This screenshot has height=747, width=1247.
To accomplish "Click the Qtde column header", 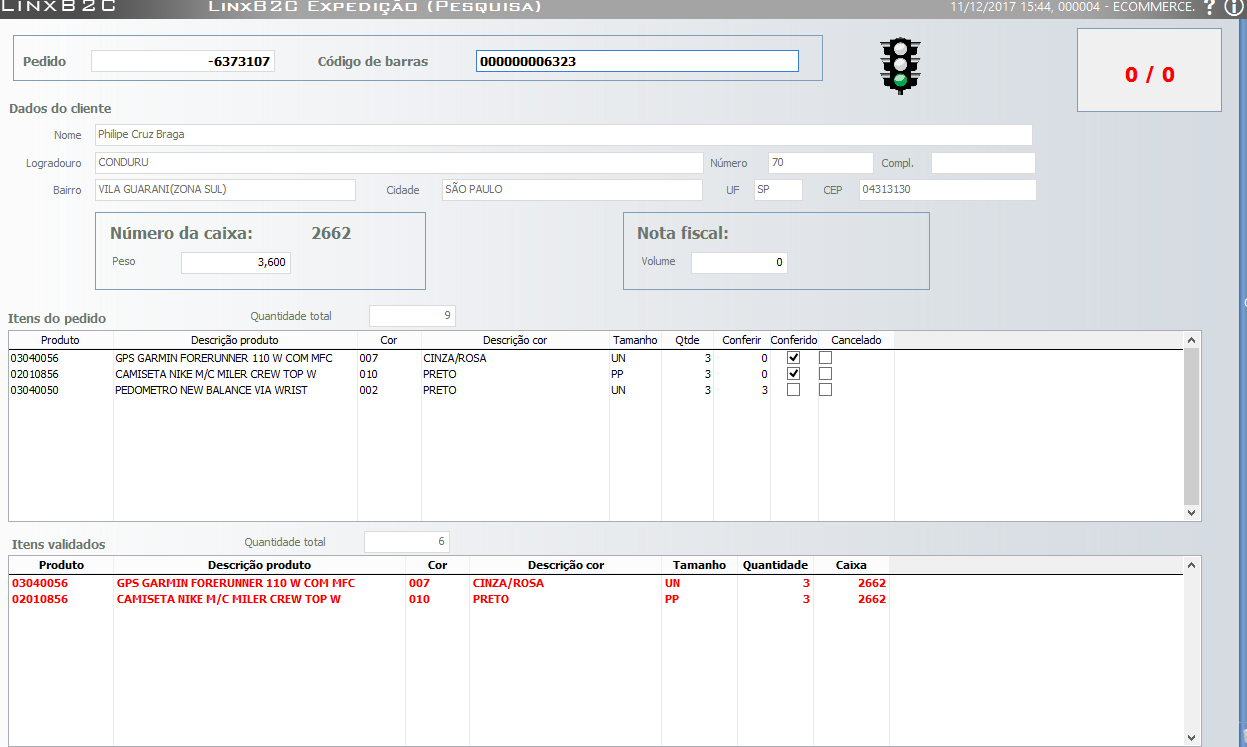I will click(687, 340).
